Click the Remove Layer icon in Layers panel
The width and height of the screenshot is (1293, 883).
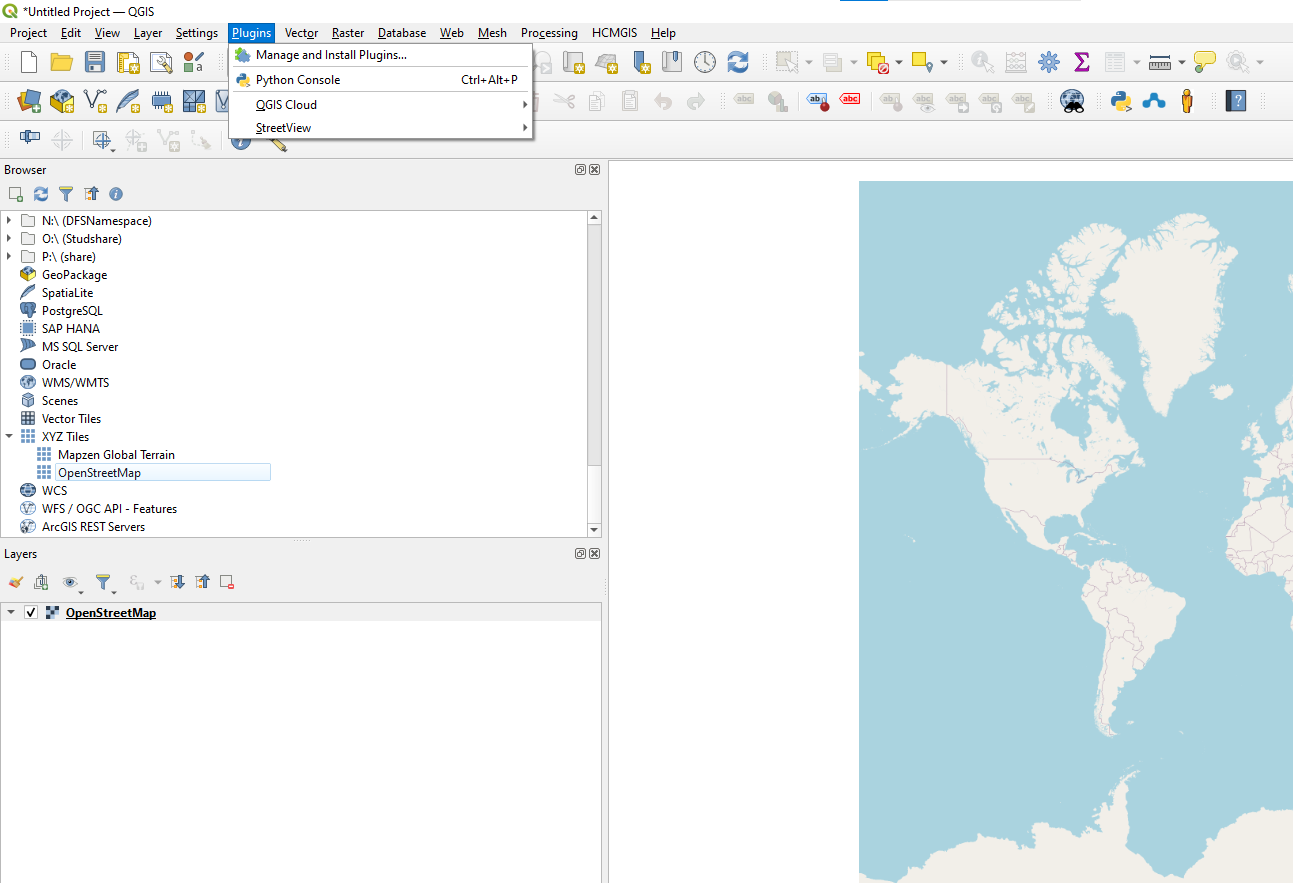227,582
